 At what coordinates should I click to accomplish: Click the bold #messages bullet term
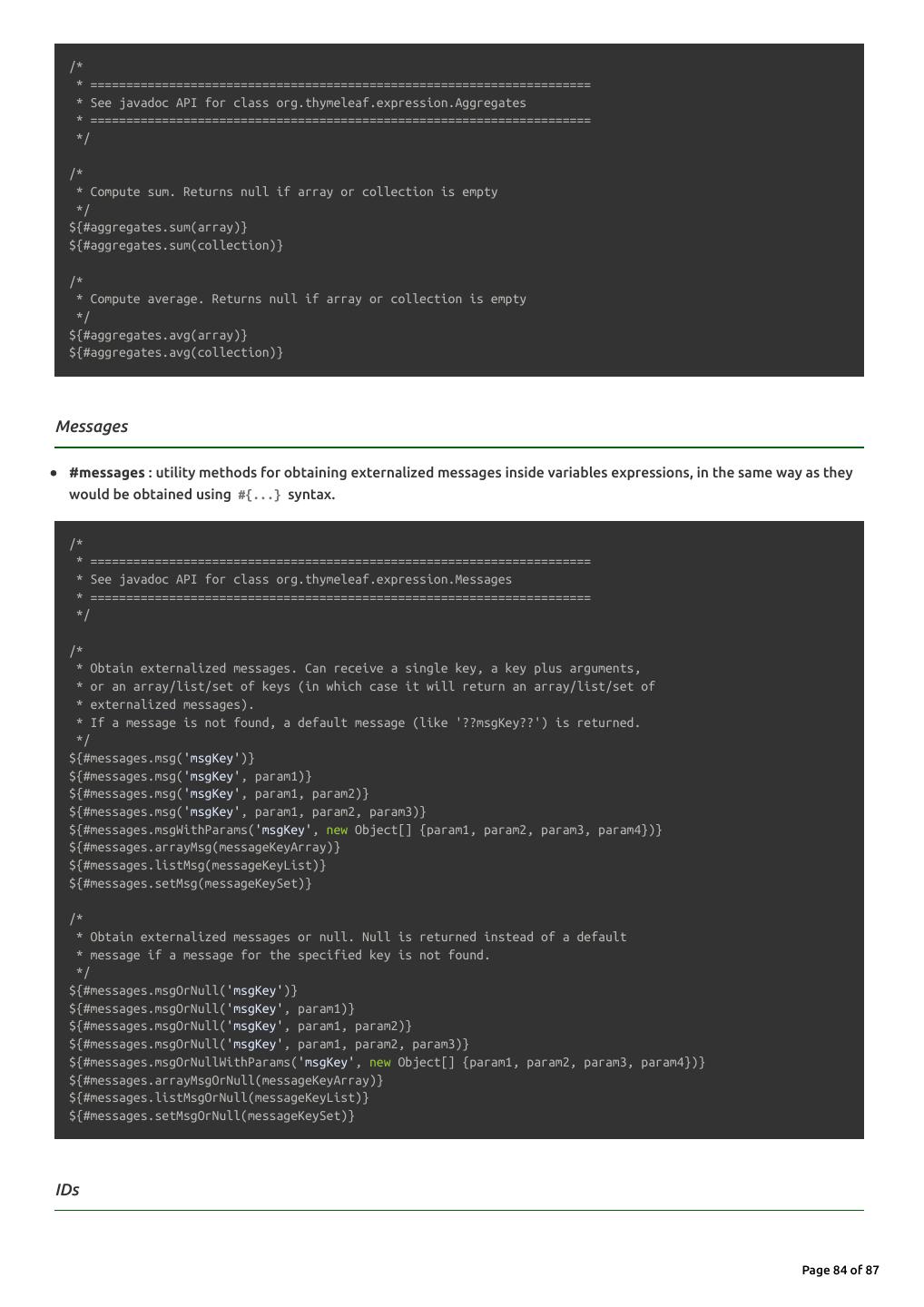pyautogui.click(x=106, y=473)
